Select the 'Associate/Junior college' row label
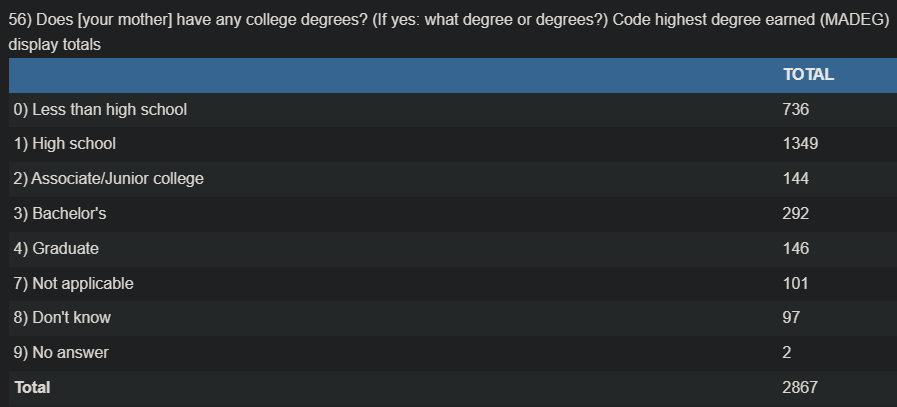Viewport: 897px width, 407px height. pos(109,179)
